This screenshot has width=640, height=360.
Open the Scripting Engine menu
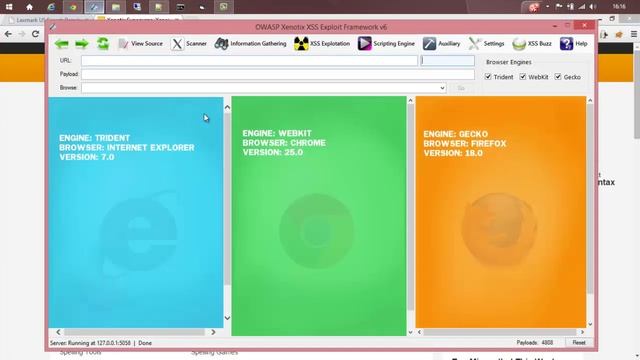coord(386,43)
